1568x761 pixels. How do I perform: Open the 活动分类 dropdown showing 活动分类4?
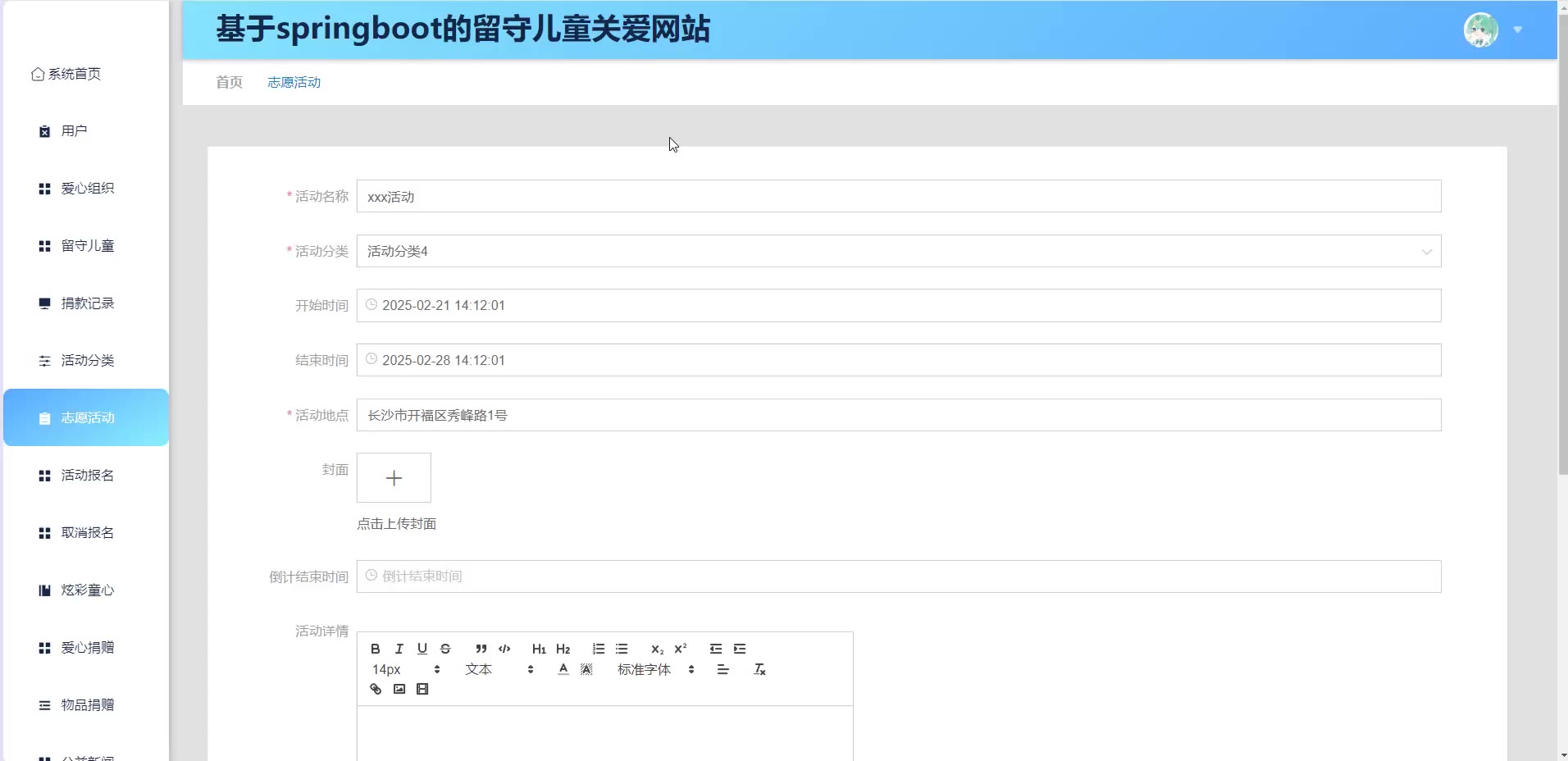point(899,251)
